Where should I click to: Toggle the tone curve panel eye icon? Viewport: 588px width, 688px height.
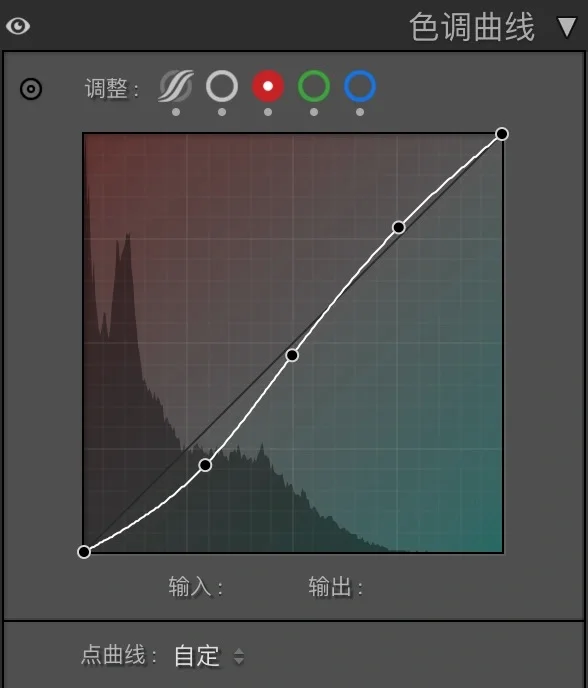18,26
